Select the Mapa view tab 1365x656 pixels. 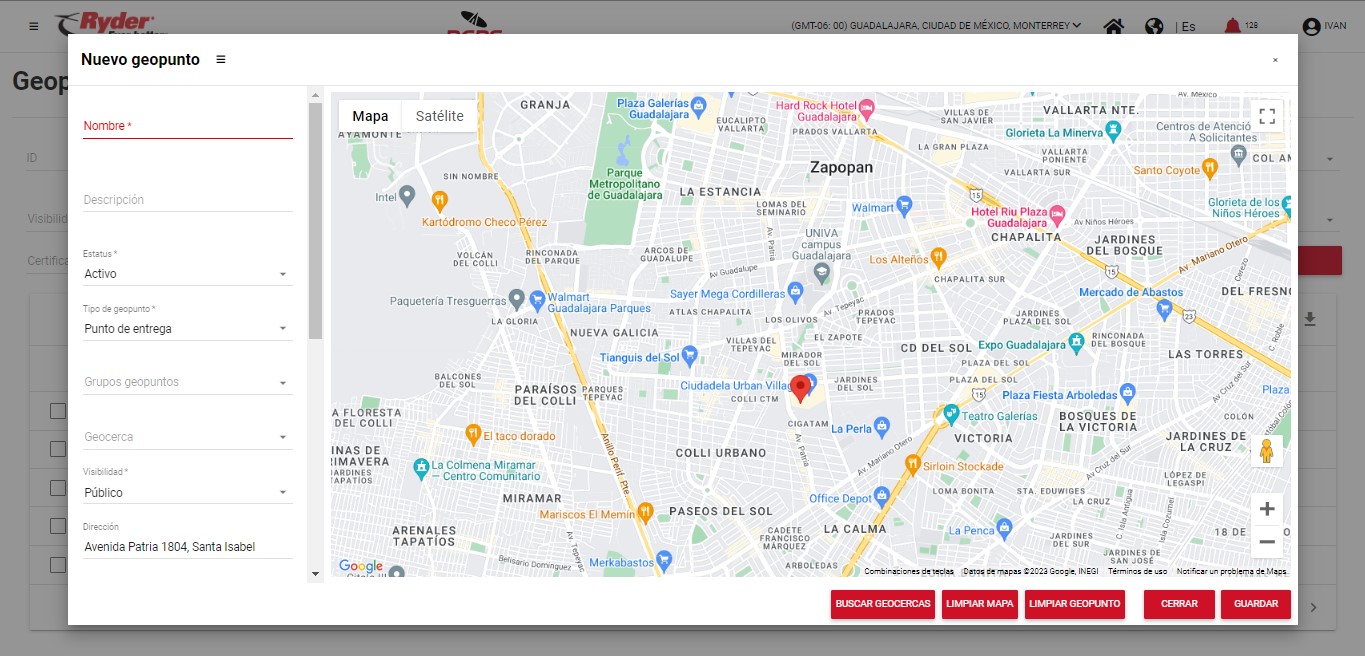coord(370,116)
